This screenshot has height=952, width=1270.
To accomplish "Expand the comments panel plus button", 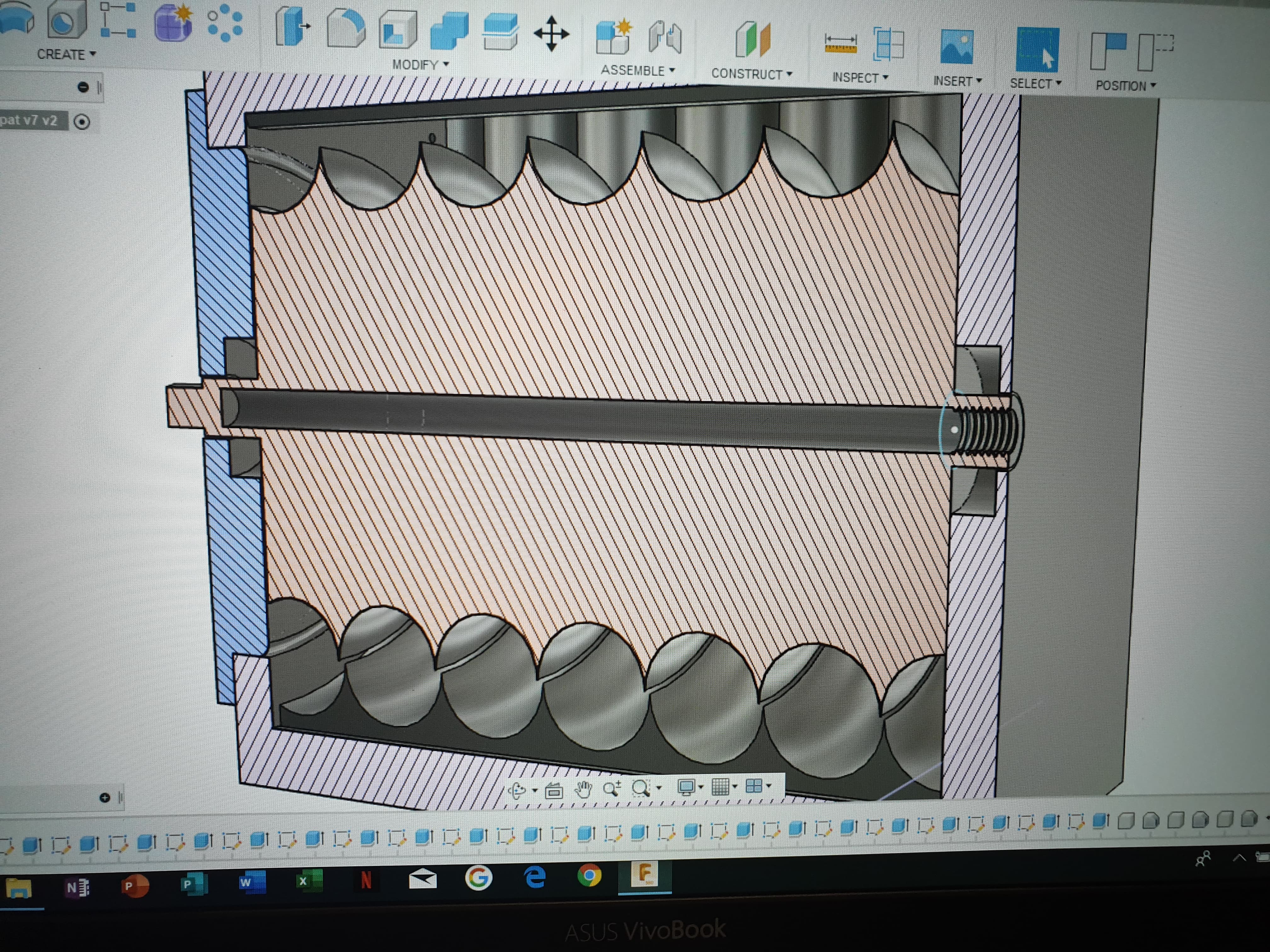I will point(105,798).
